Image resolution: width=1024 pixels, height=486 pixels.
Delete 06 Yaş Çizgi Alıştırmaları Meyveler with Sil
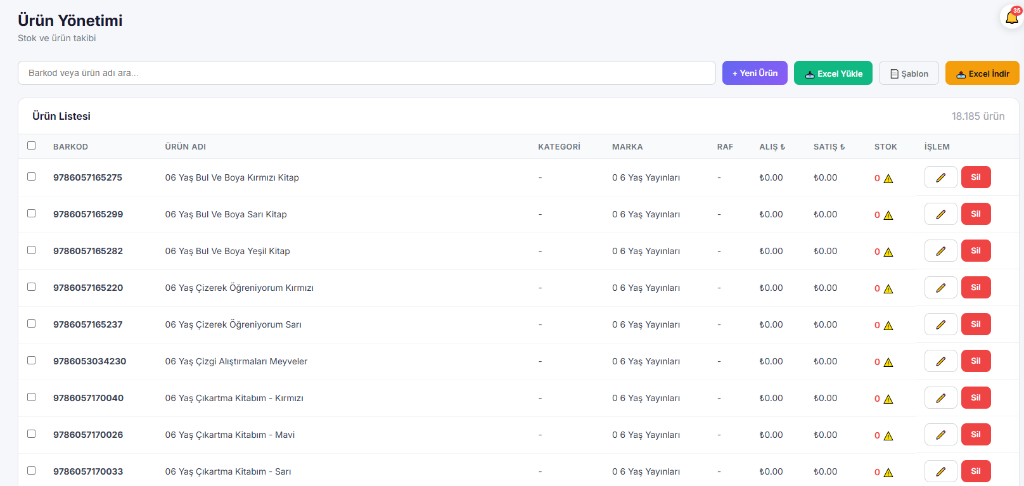coord(976,361)
